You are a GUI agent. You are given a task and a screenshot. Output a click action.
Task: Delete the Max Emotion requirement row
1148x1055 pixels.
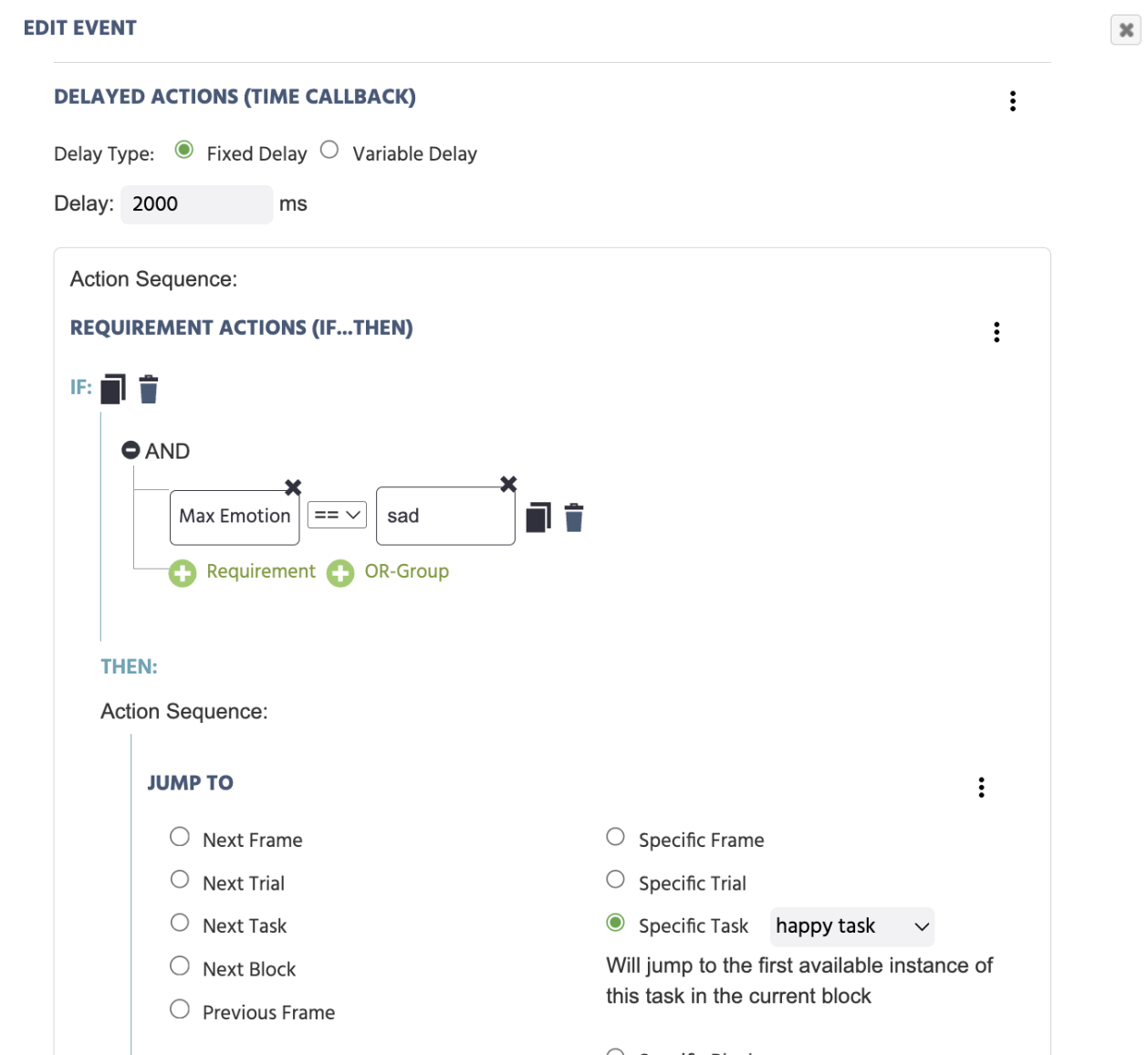coord(574,517)
